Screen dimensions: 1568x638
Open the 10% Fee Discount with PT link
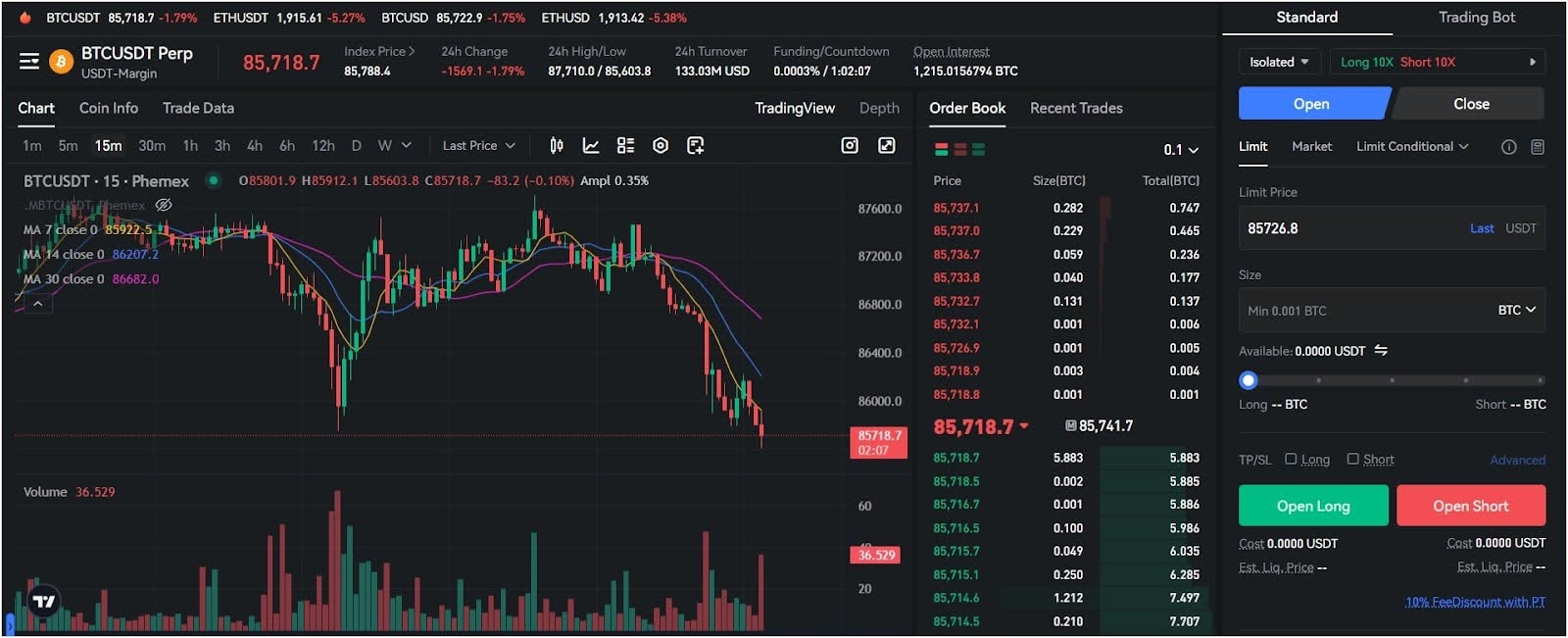click(1475, 602)
